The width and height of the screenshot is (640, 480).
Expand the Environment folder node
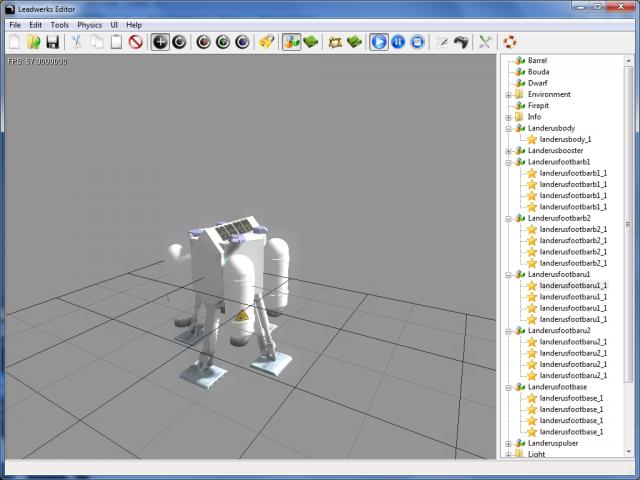coord(508,94)
